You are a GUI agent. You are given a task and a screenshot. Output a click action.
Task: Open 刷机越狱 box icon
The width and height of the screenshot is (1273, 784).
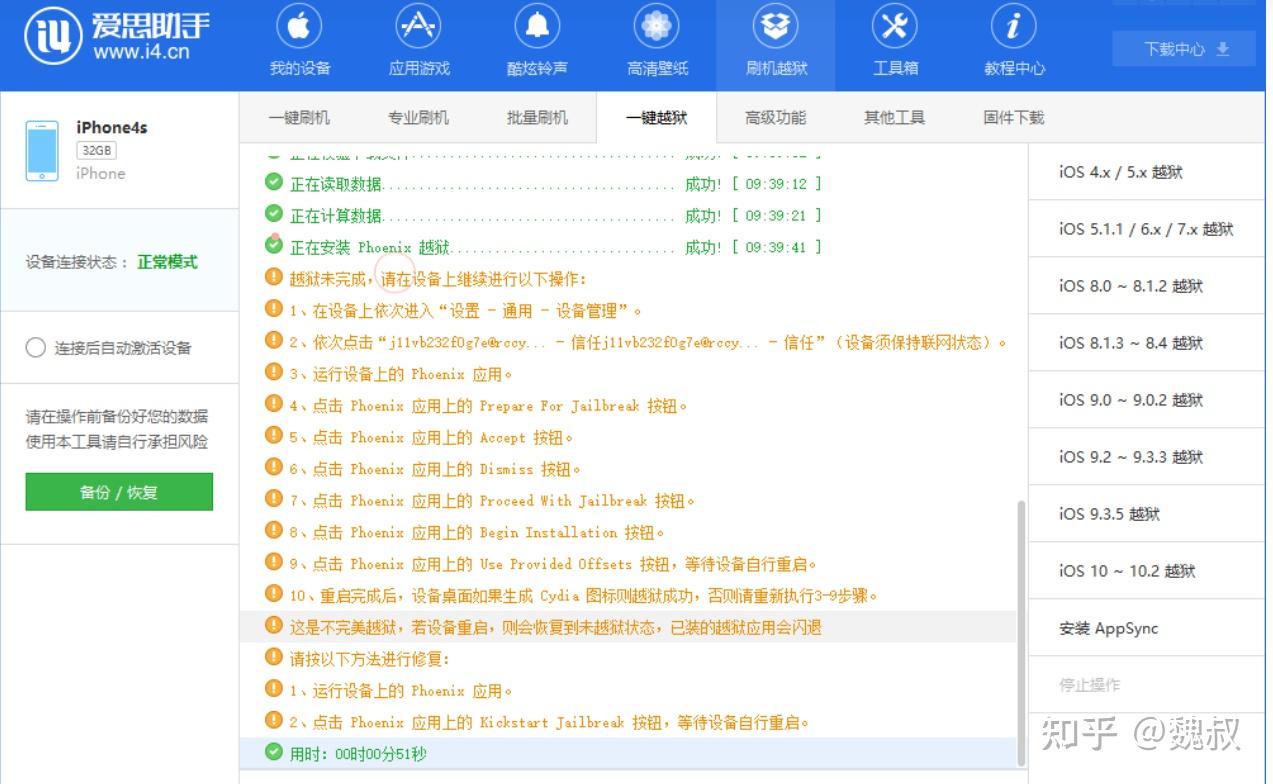776,28
